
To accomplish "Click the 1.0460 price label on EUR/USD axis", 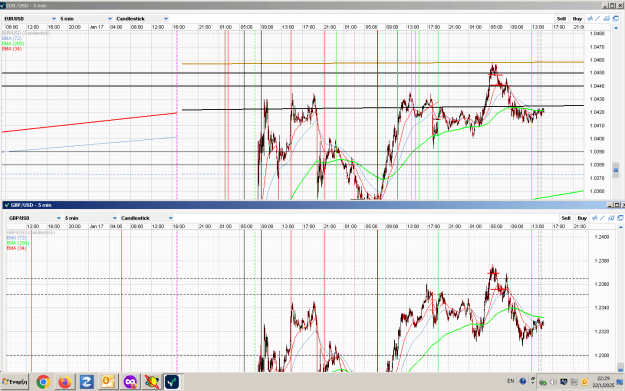I will click(x=597, y=60).
